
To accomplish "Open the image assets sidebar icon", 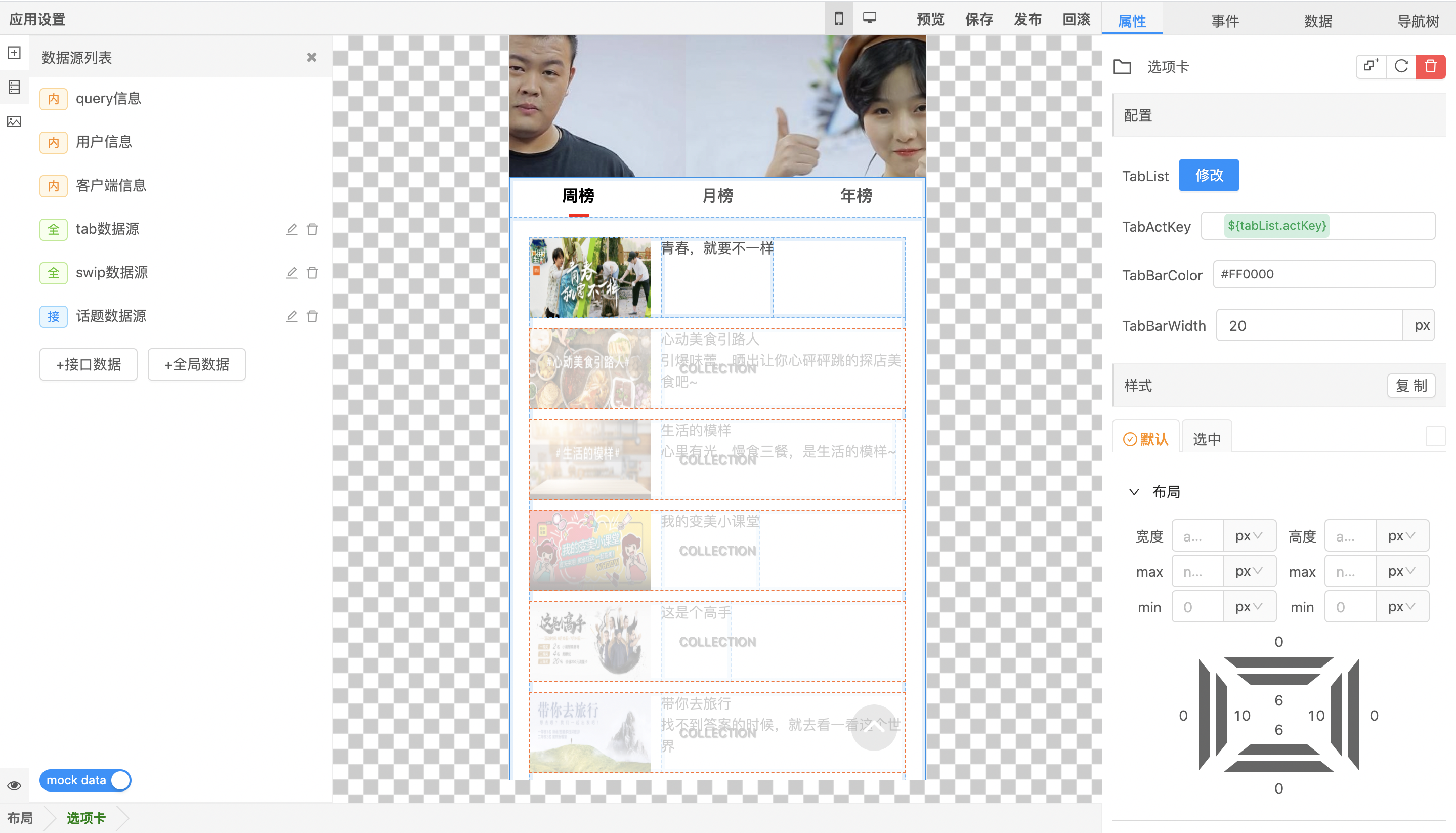I will tap(14, 121).
